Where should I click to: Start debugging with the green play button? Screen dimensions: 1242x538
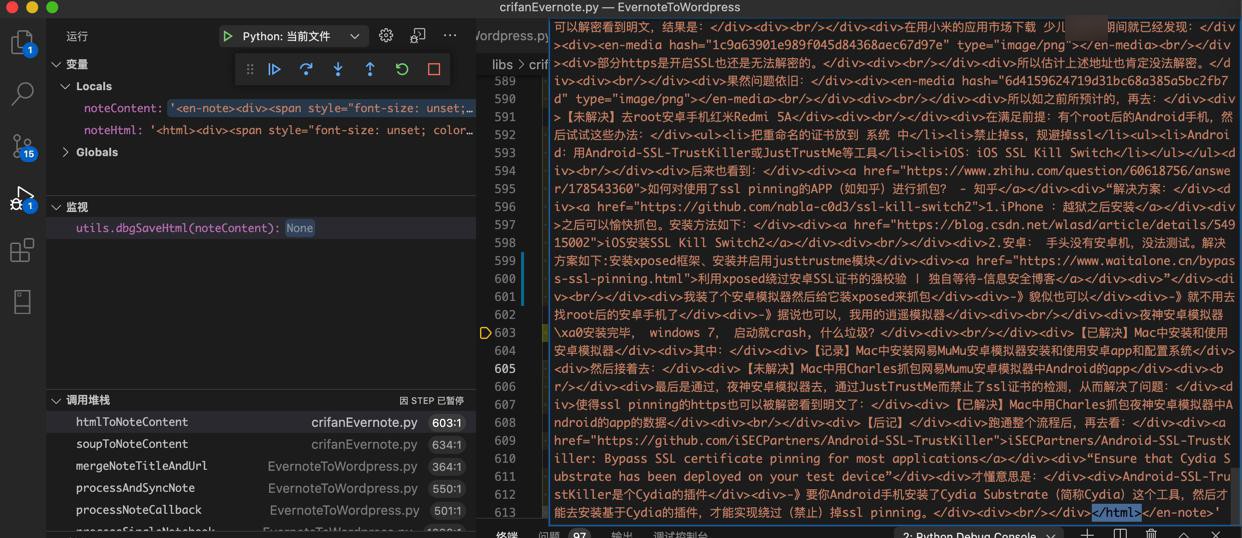coord(228,36)
